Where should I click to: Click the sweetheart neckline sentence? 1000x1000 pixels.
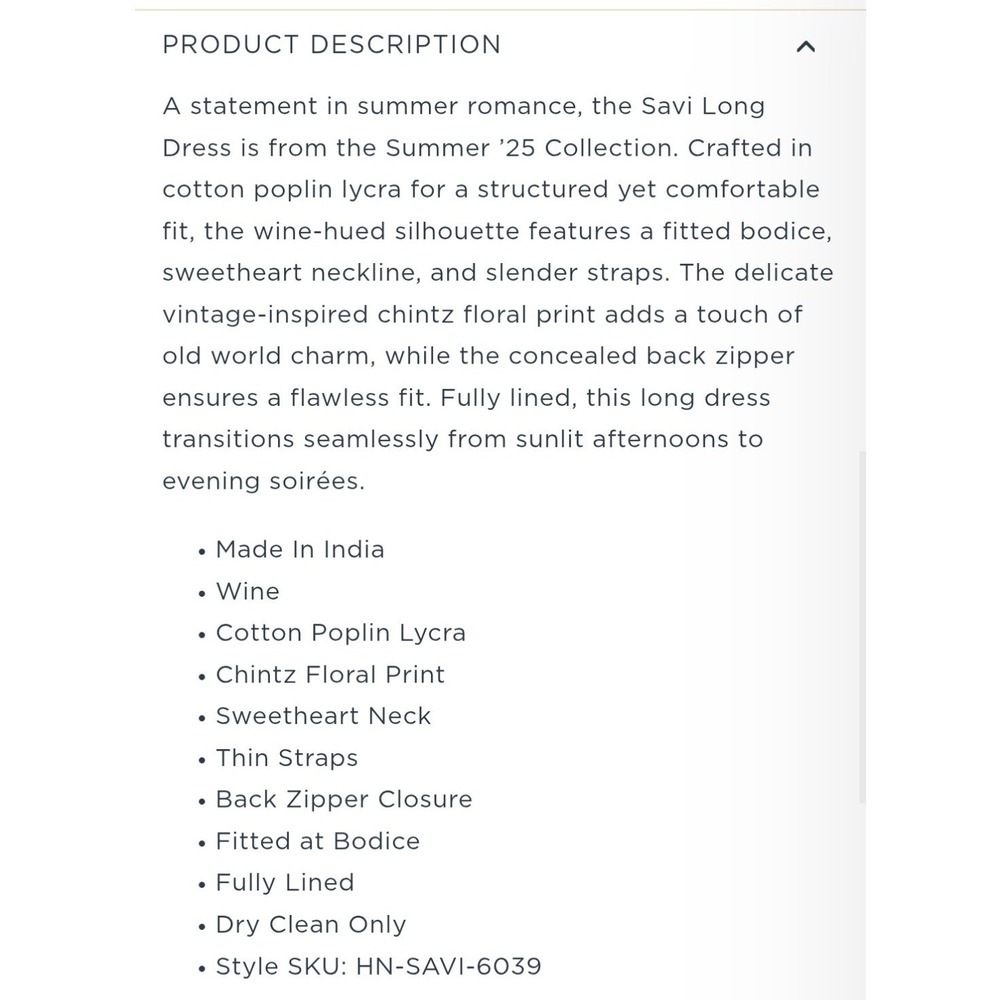291,273
